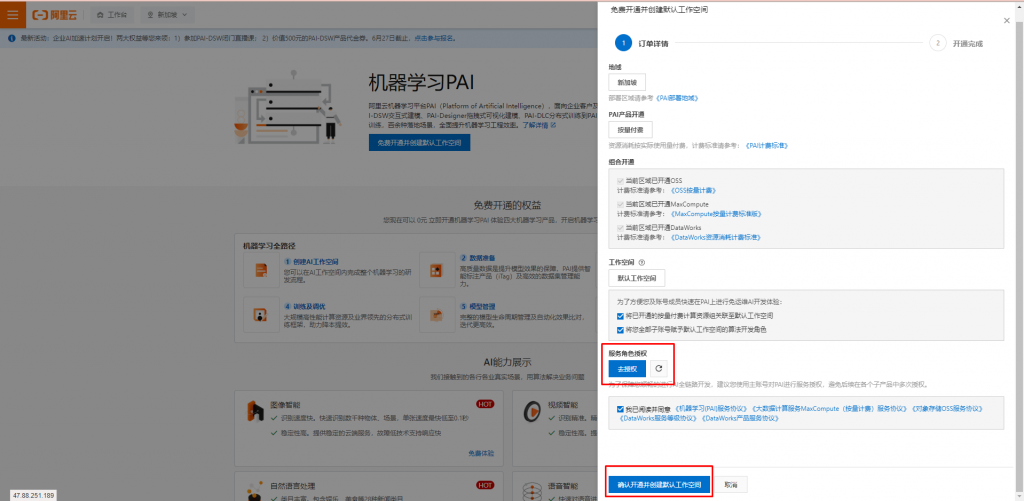The image size is (1024, 501).
Task: Click the 创建AI工作空间 card icon
Action: coord(261,270)
